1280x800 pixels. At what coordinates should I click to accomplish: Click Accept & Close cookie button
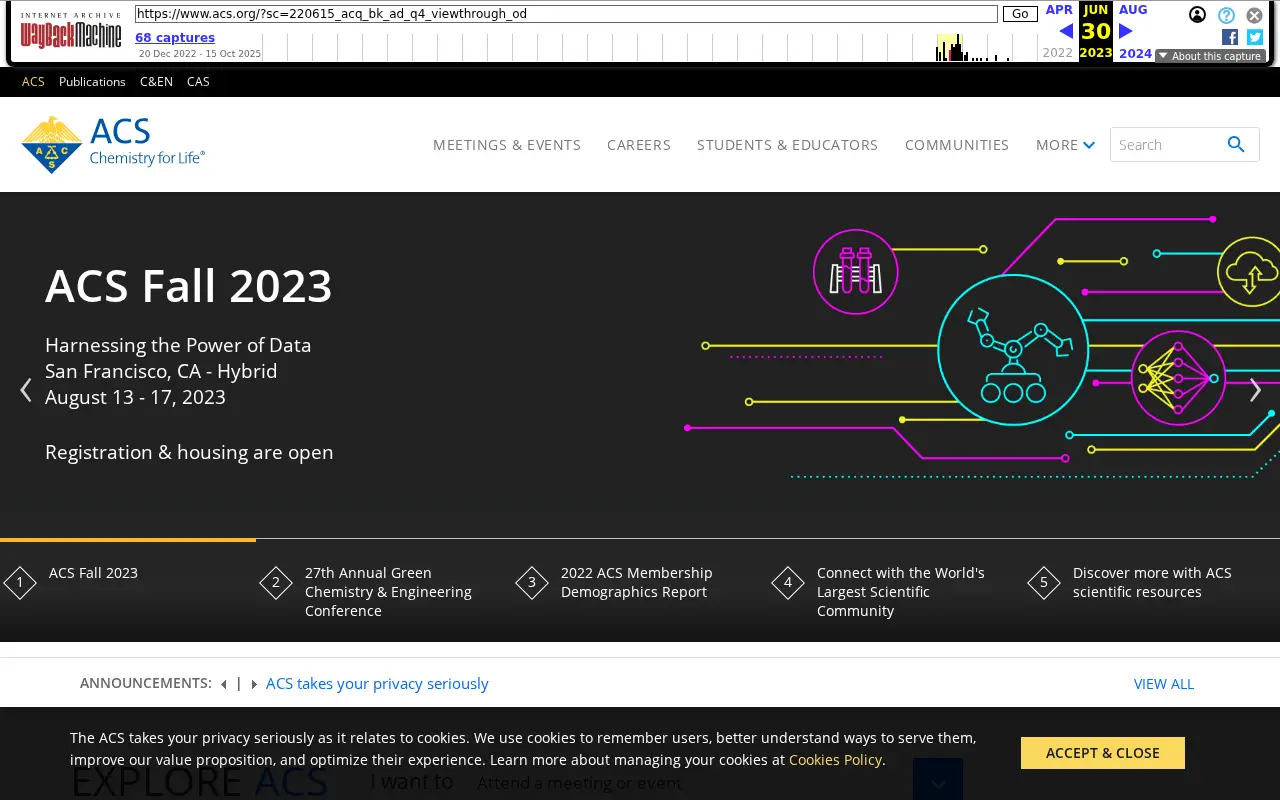coord(1103,753)
